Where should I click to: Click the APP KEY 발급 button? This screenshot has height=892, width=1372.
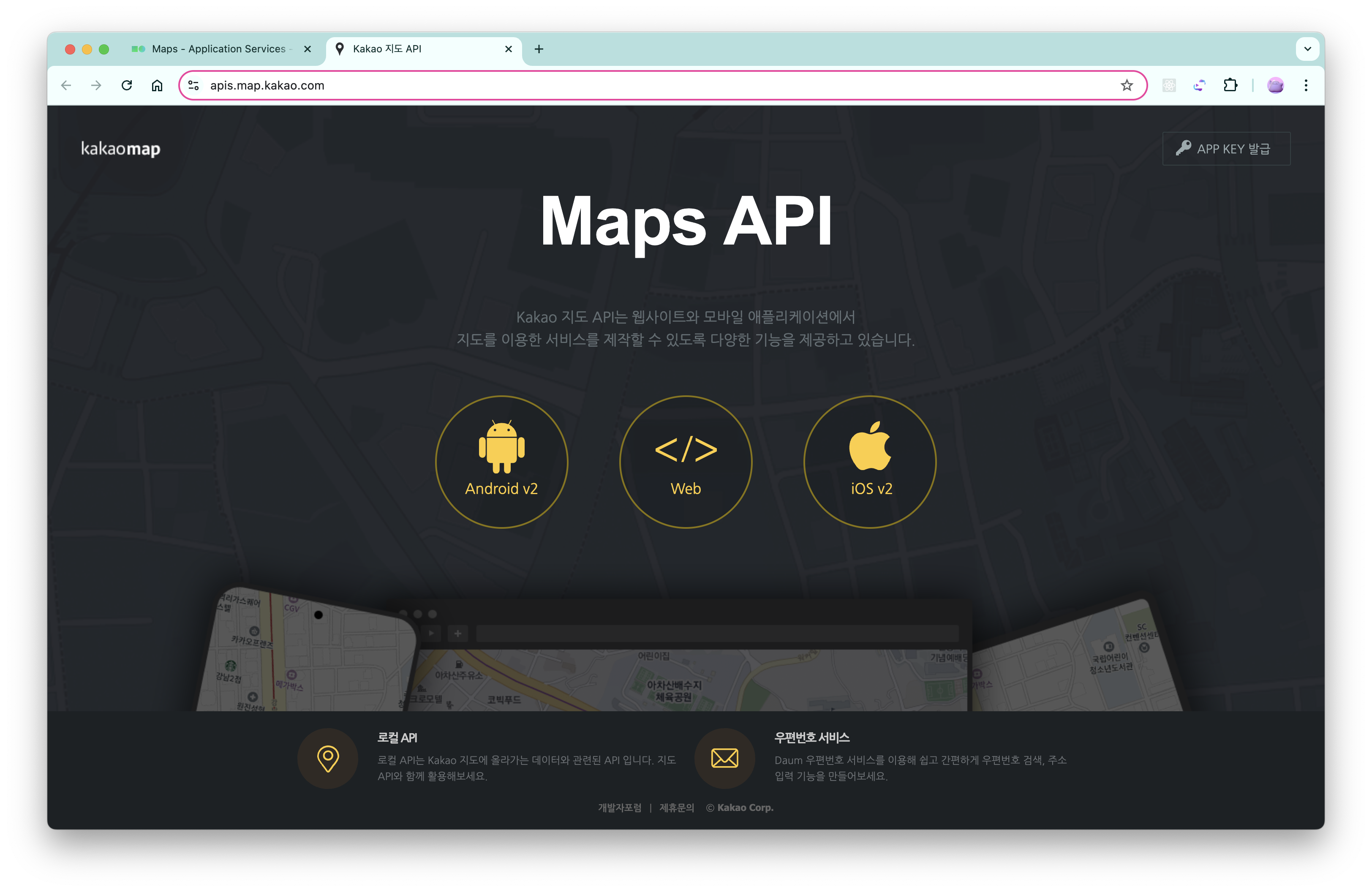tap(1225, 149)
